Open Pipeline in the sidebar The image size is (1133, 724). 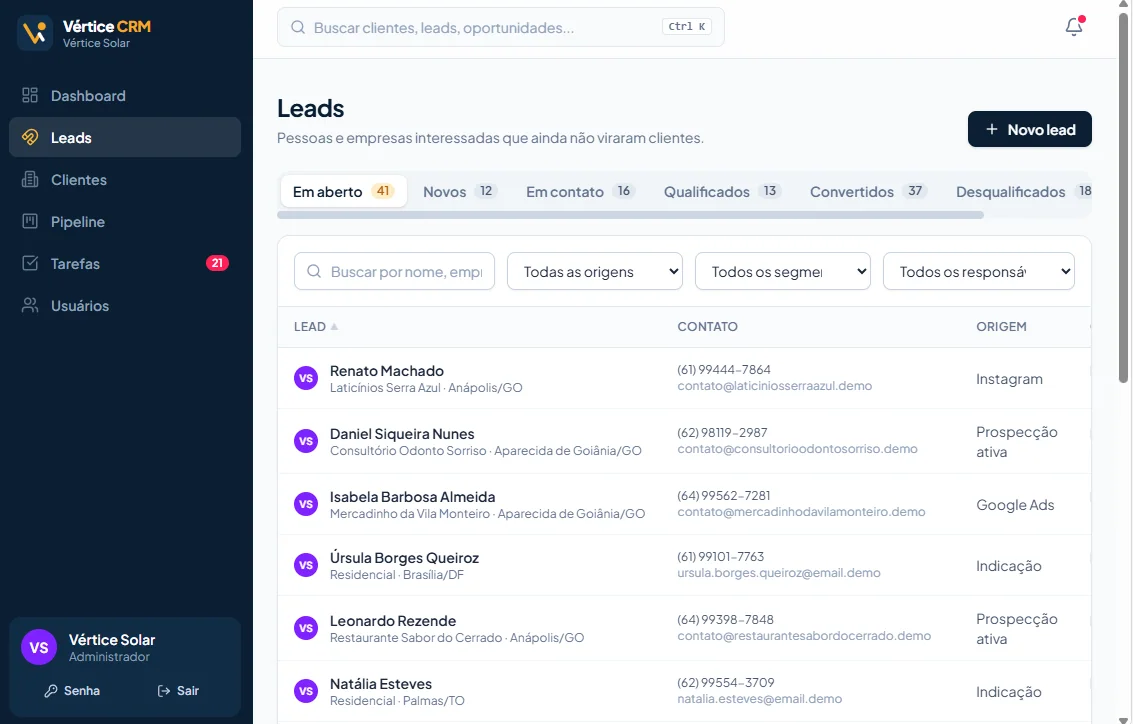125,221
